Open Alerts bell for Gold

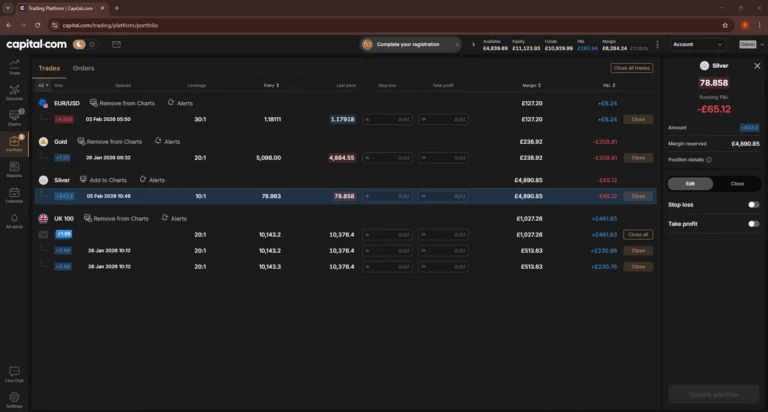[x=167, y=141]
